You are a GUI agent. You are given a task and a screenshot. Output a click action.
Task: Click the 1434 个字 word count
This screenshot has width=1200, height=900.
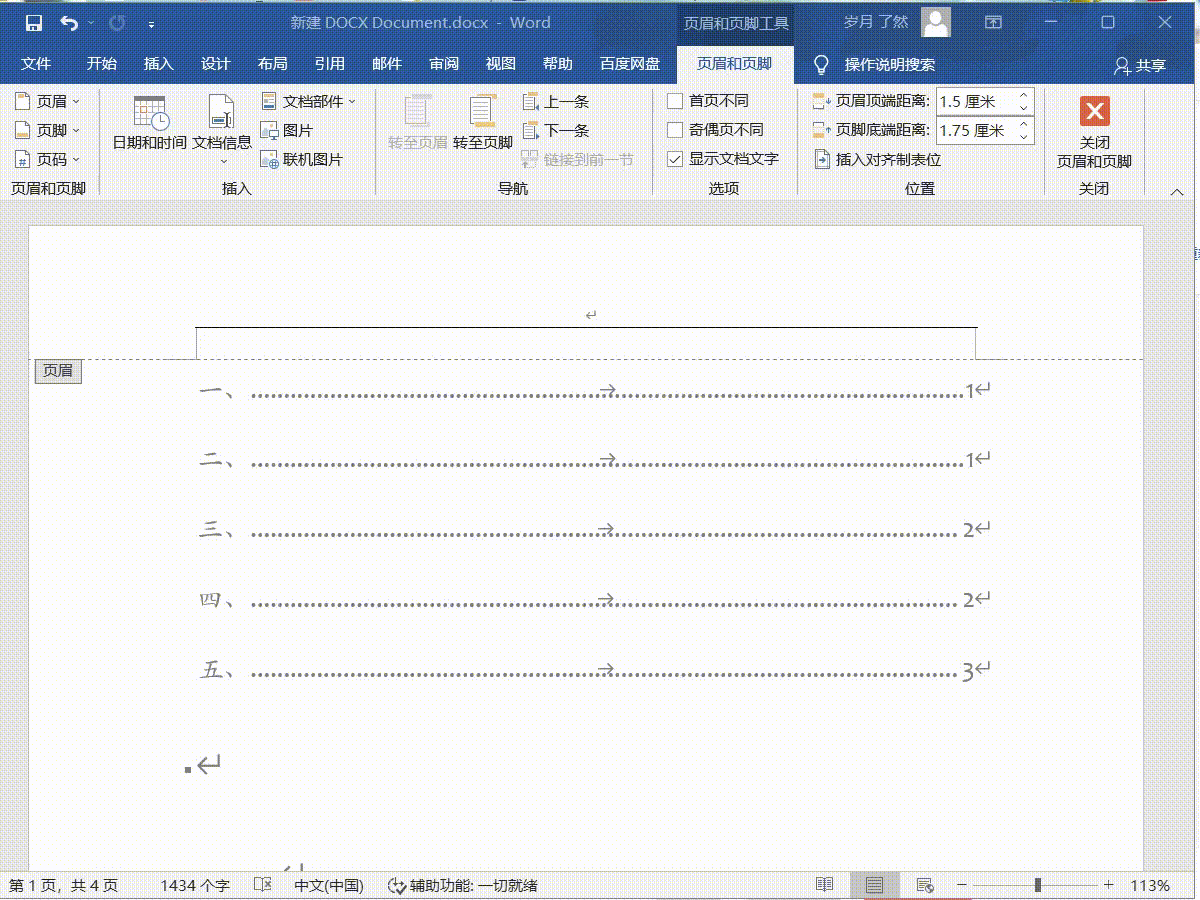pyautogui.click(x=195, y=885)
